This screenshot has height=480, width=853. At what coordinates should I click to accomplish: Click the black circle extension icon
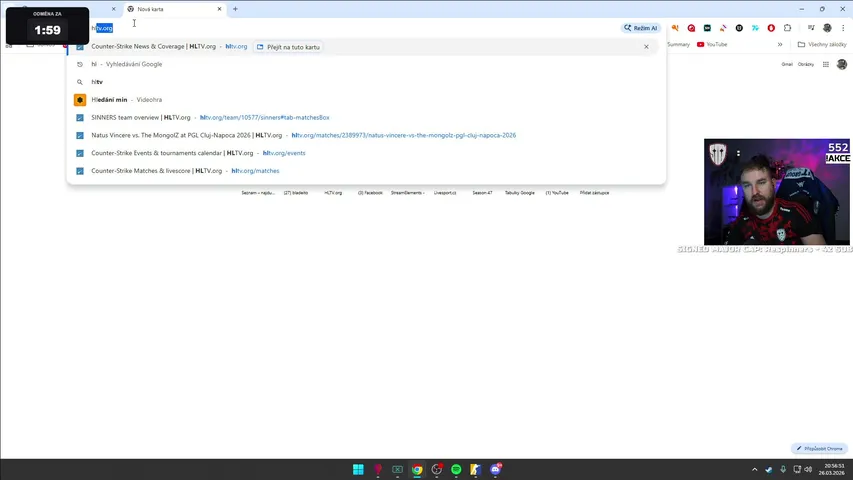pyautogui.click(x=739, y=28)
